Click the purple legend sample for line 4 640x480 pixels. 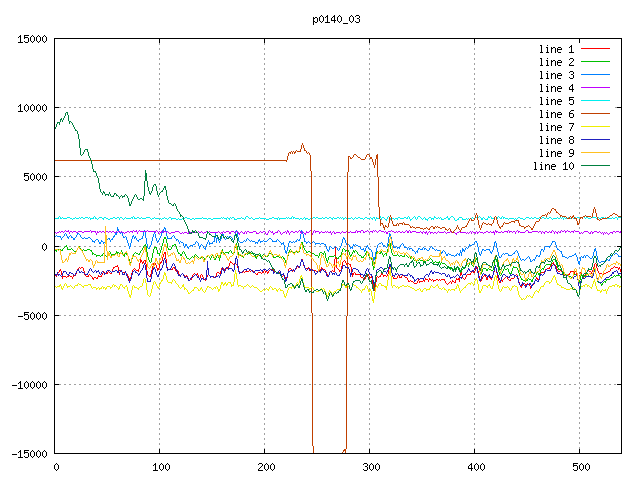coord(595,87)
